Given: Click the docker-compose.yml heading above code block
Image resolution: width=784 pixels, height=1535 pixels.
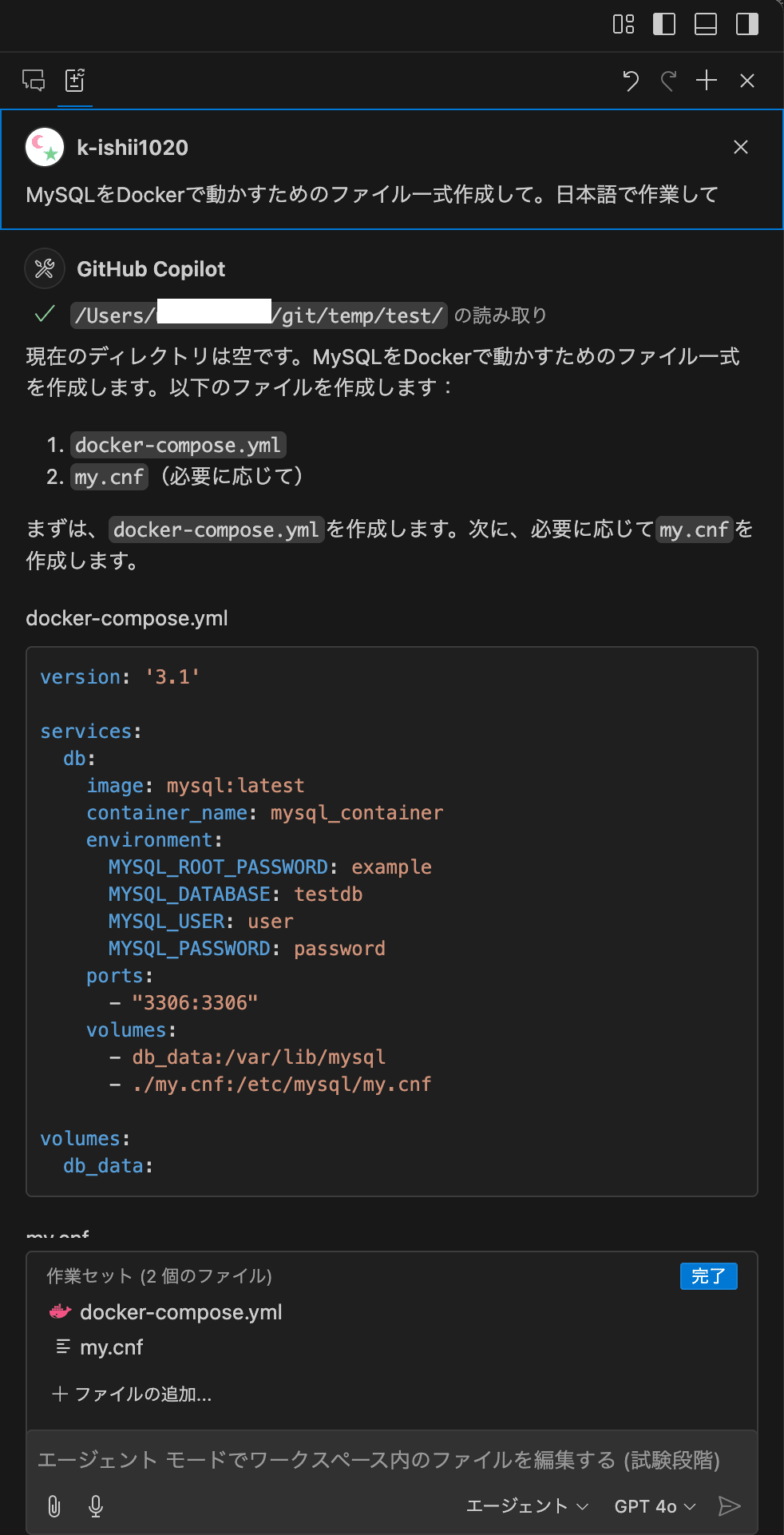Looking at the screenshot, I should pyautogui.click(x=127, y=618).
